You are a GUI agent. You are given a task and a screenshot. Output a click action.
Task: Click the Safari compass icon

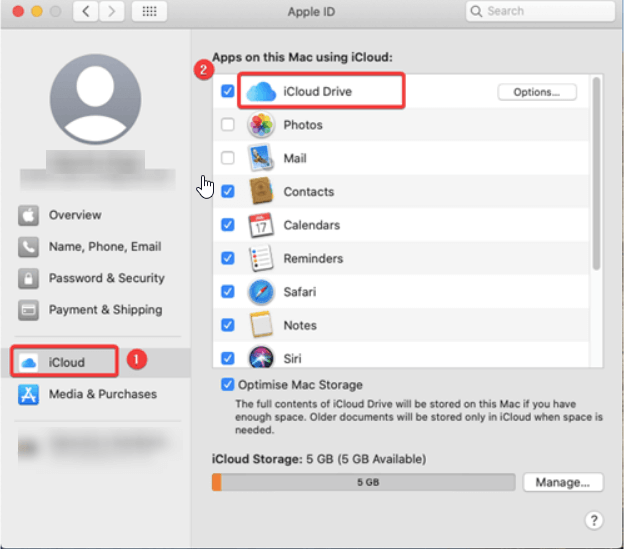[x=261, y=292]
